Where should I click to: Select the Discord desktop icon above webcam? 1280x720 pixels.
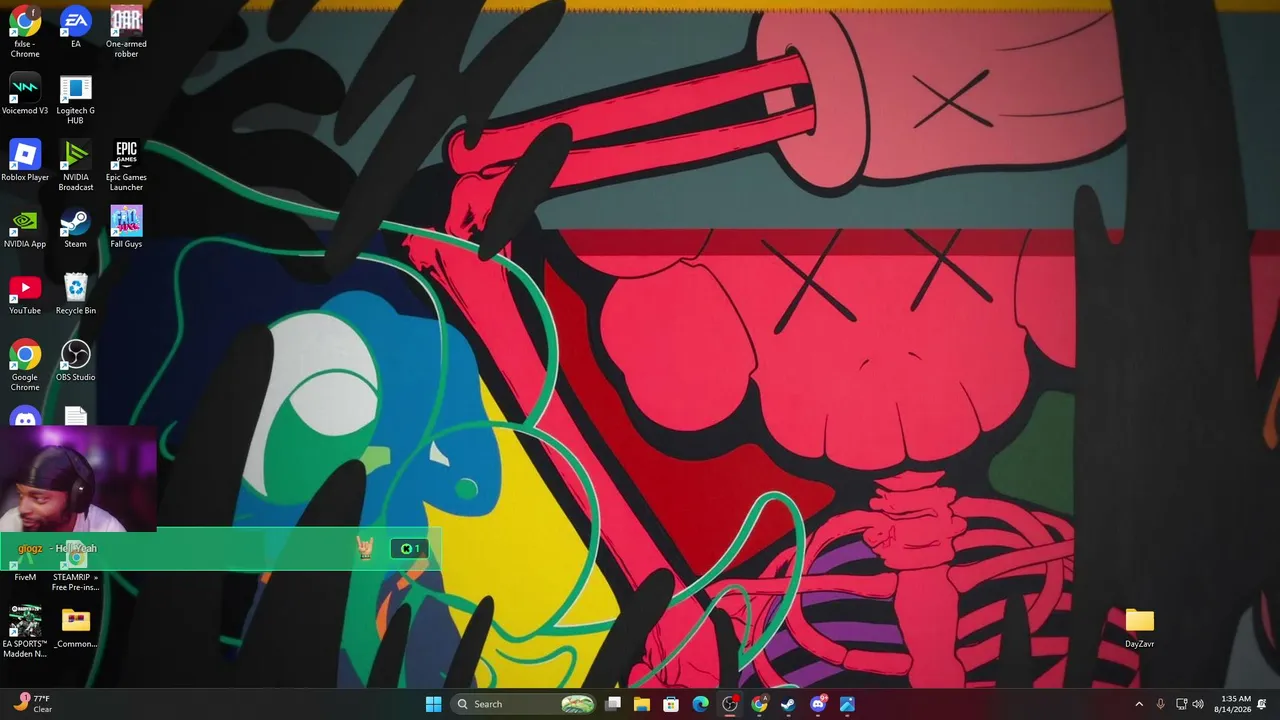[25, 416]
